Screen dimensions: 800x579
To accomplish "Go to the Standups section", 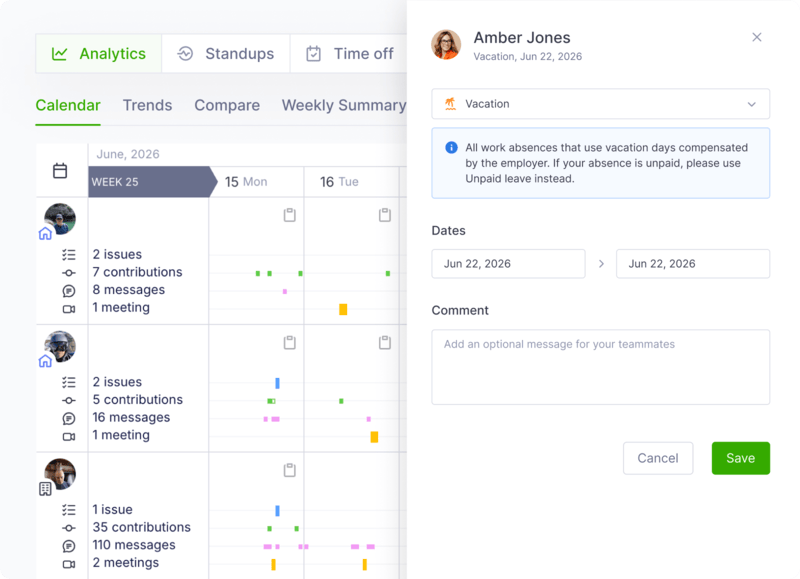I will pos(226,54).
